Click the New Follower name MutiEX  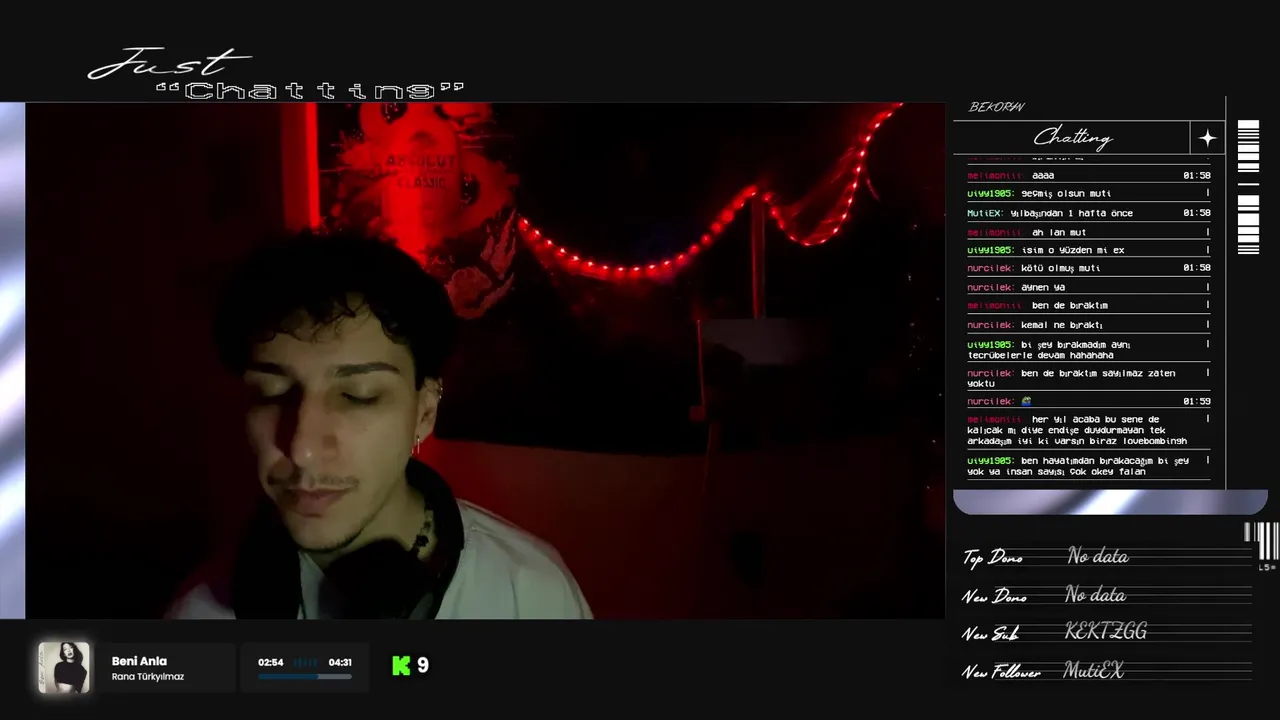[1093, 671]
